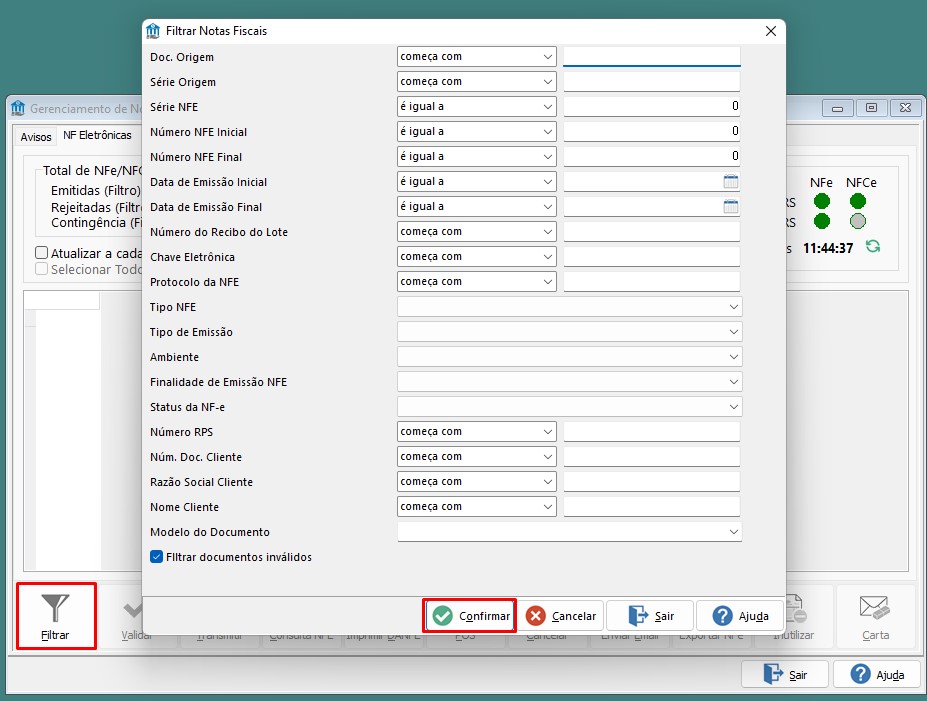927x701 pixels.
Task: Click the 11:44:37 time text
Action: [x=828, y=248]
